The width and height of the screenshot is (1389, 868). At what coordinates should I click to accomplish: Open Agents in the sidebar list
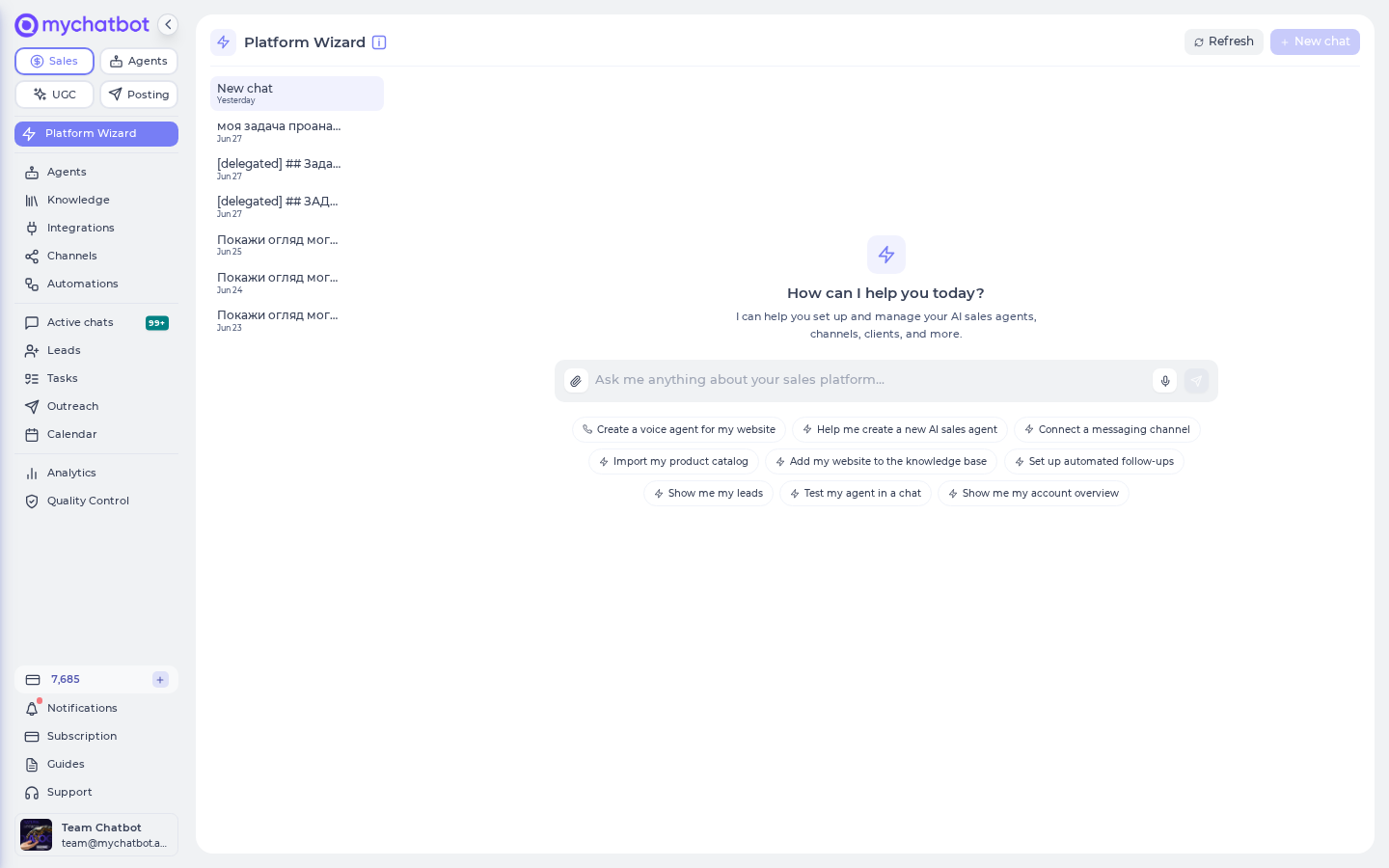[96, 172]
